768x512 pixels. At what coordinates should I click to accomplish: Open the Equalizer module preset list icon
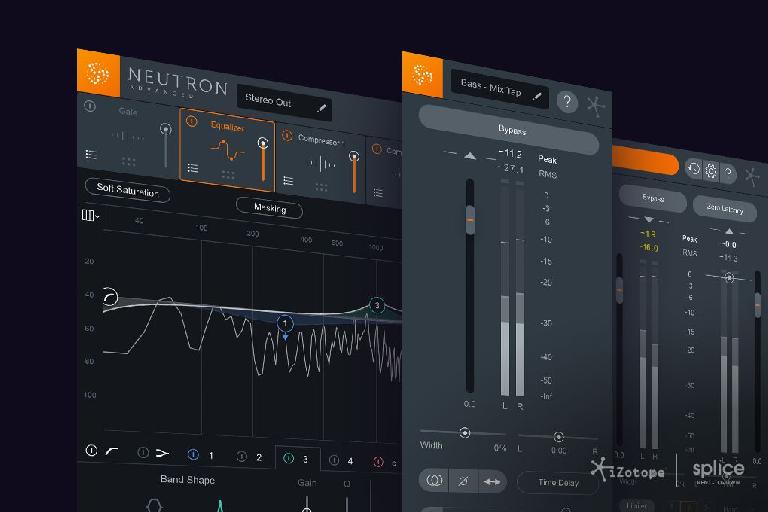click(193, 168)
